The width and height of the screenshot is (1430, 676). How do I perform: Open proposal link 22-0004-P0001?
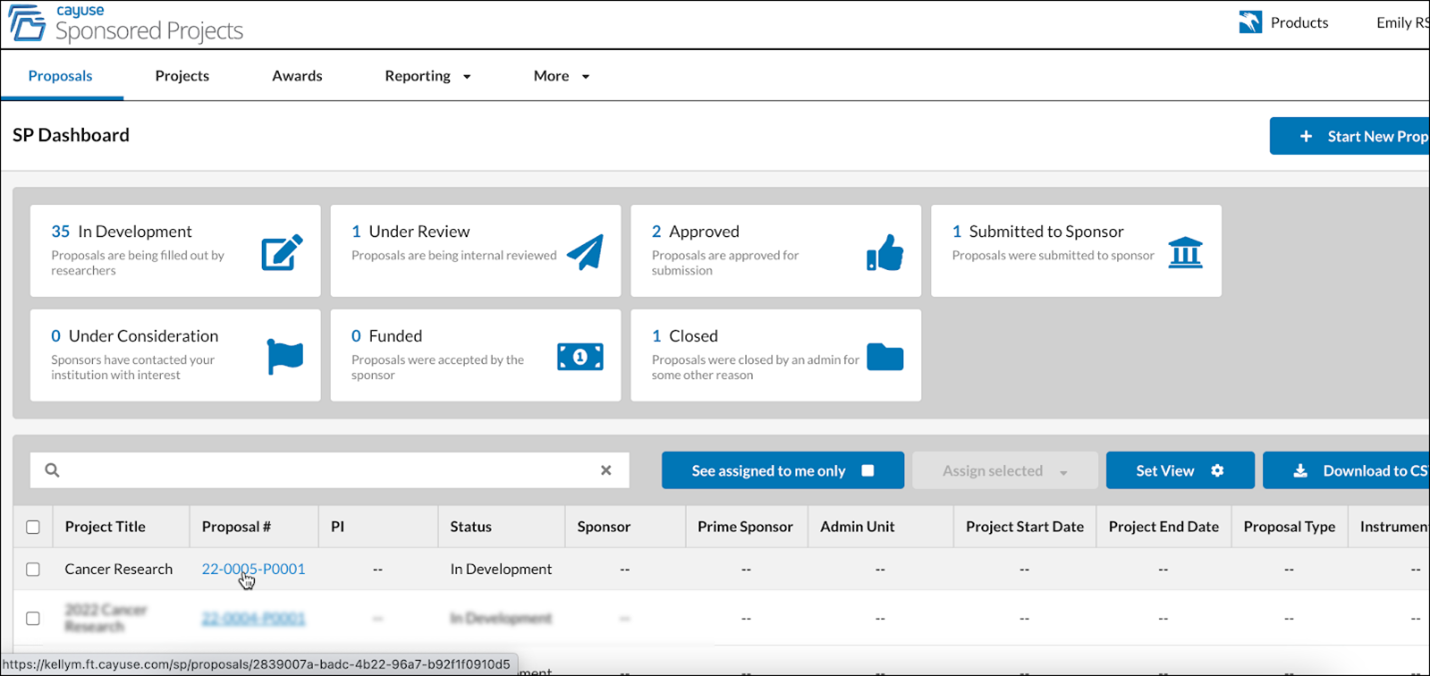click(253, 618)
